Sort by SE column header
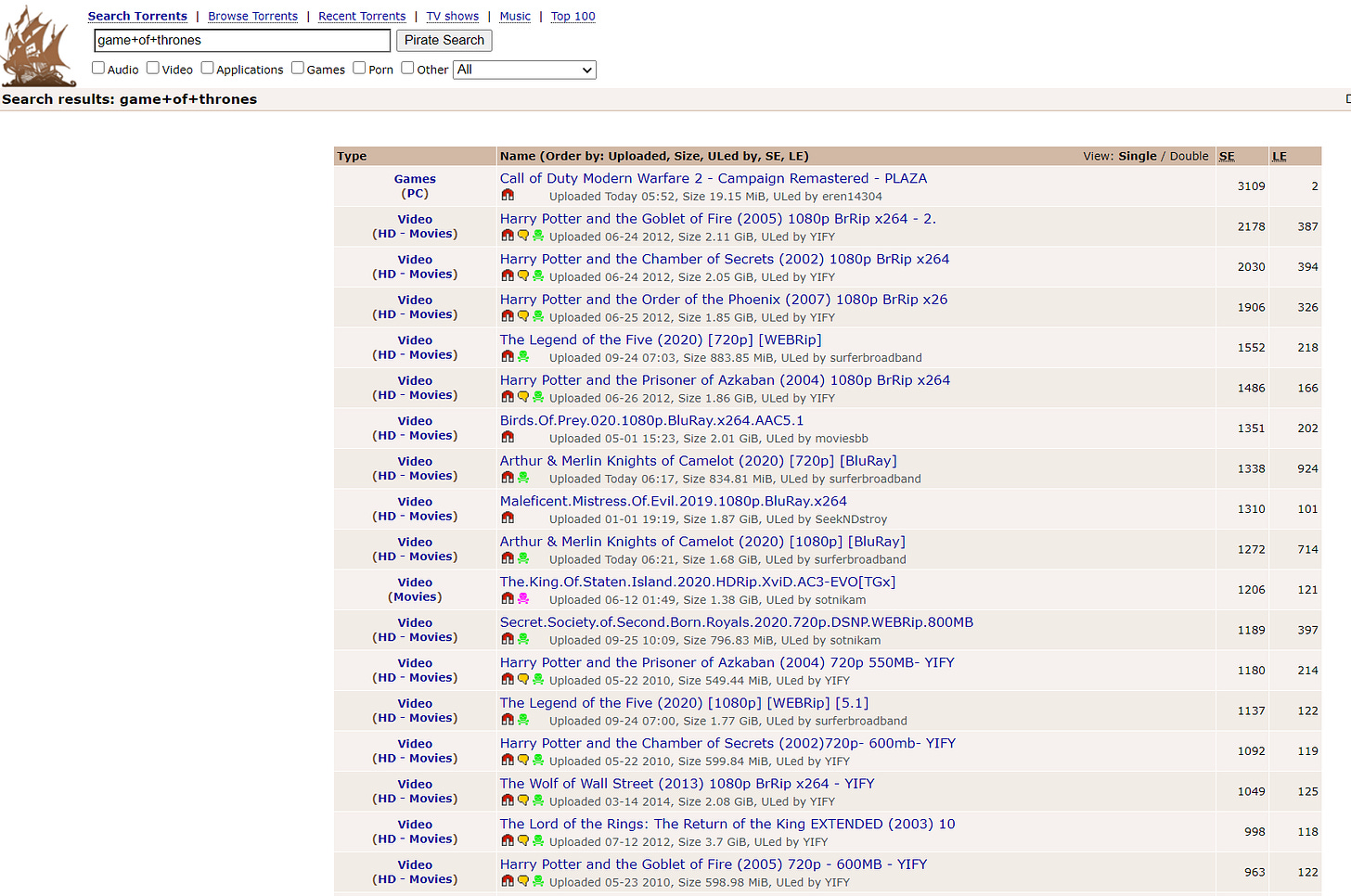Screen dimensions: 1351x896 (1227, 156)
